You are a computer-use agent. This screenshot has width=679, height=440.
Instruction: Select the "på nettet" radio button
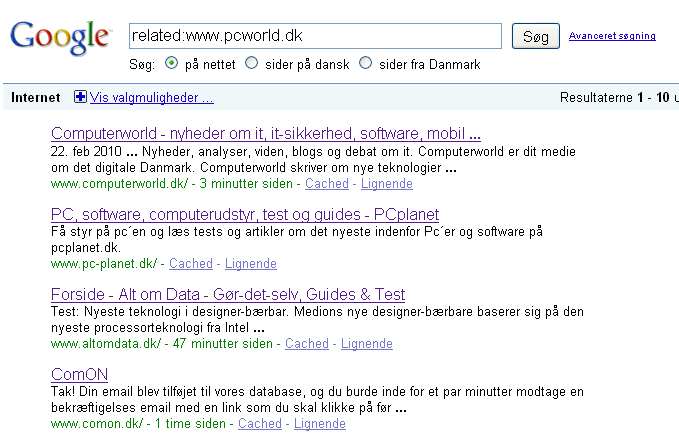point(171,64)
